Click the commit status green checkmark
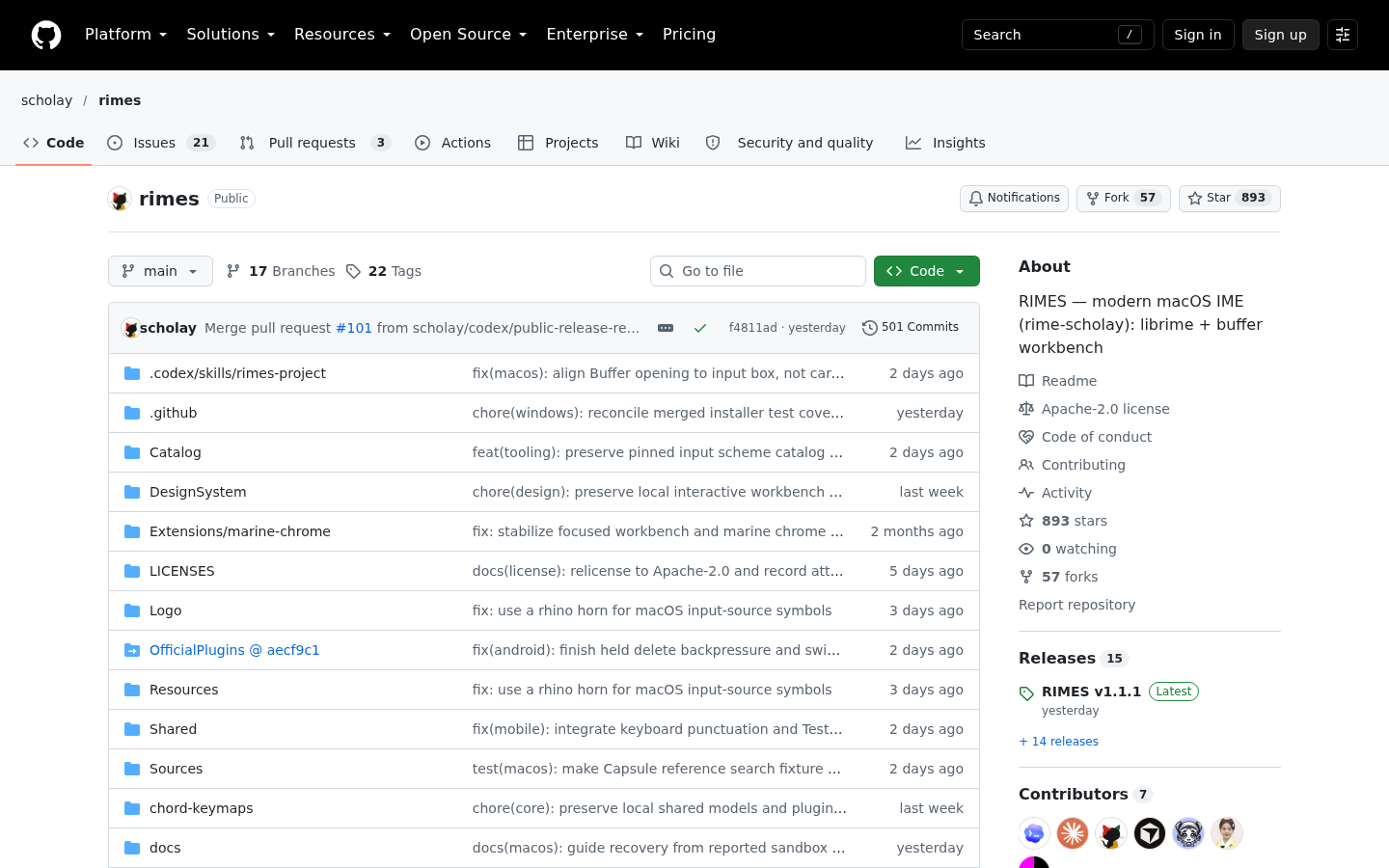Image resolution: width=1389 pixels, height=868 pixels. point(700,328)
